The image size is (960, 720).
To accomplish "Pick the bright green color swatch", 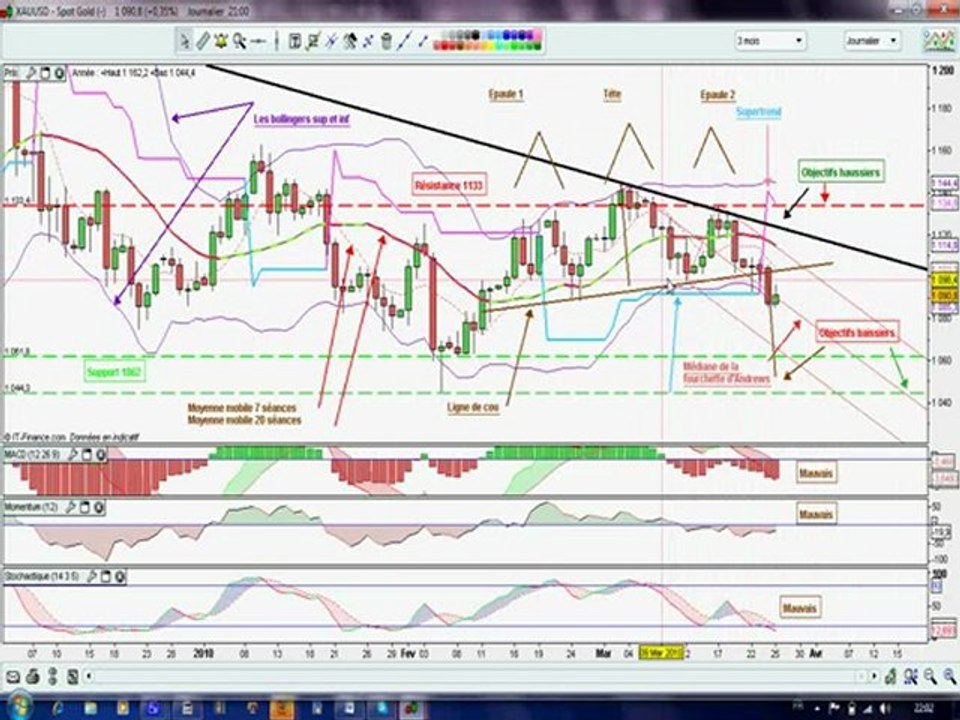I will [515, 46].
